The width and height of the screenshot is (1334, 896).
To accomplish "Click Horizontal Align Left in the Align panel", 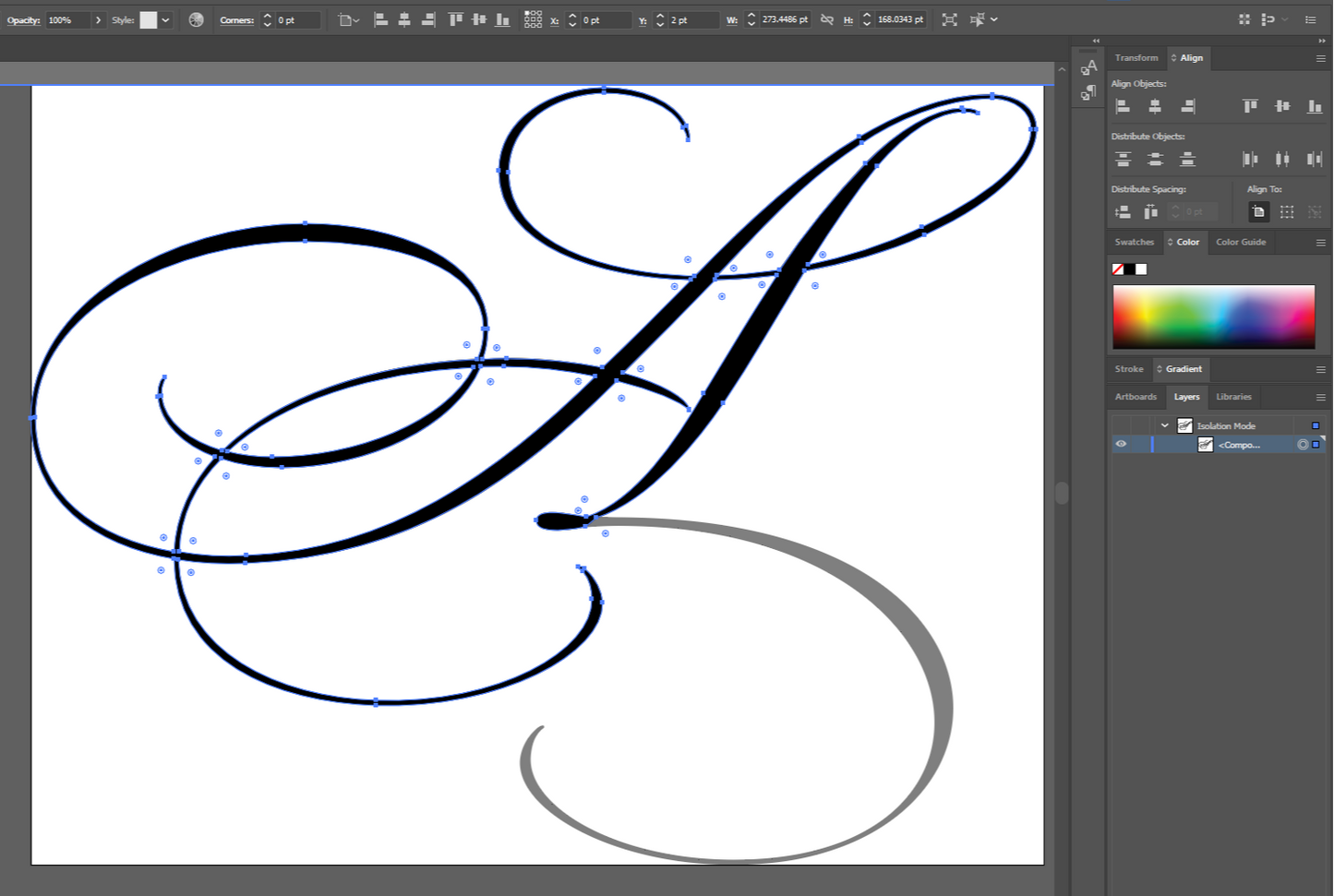I will (x=1123, y=106).
